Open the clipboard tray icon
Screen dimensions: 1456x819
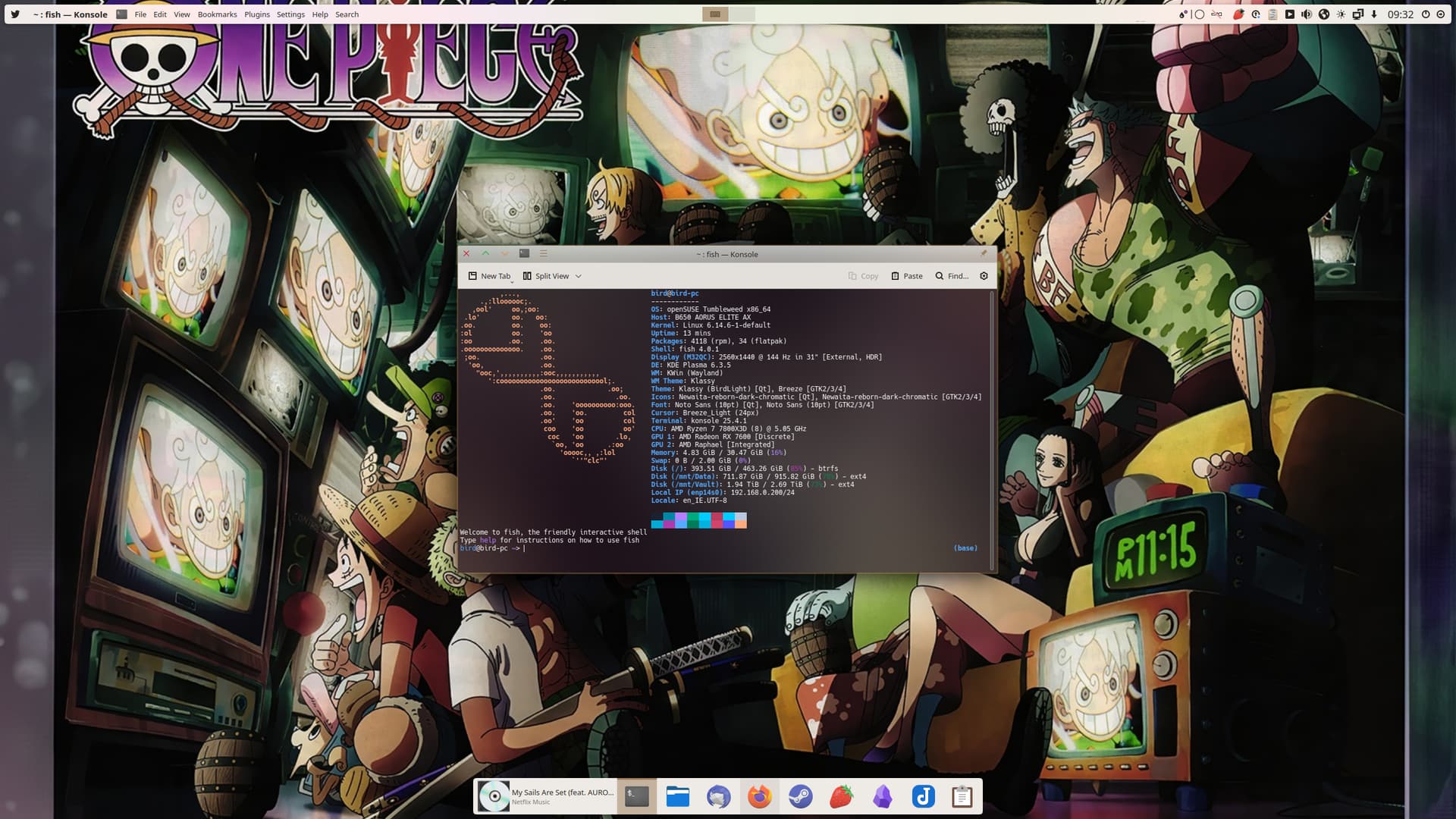click(1273, 14)
